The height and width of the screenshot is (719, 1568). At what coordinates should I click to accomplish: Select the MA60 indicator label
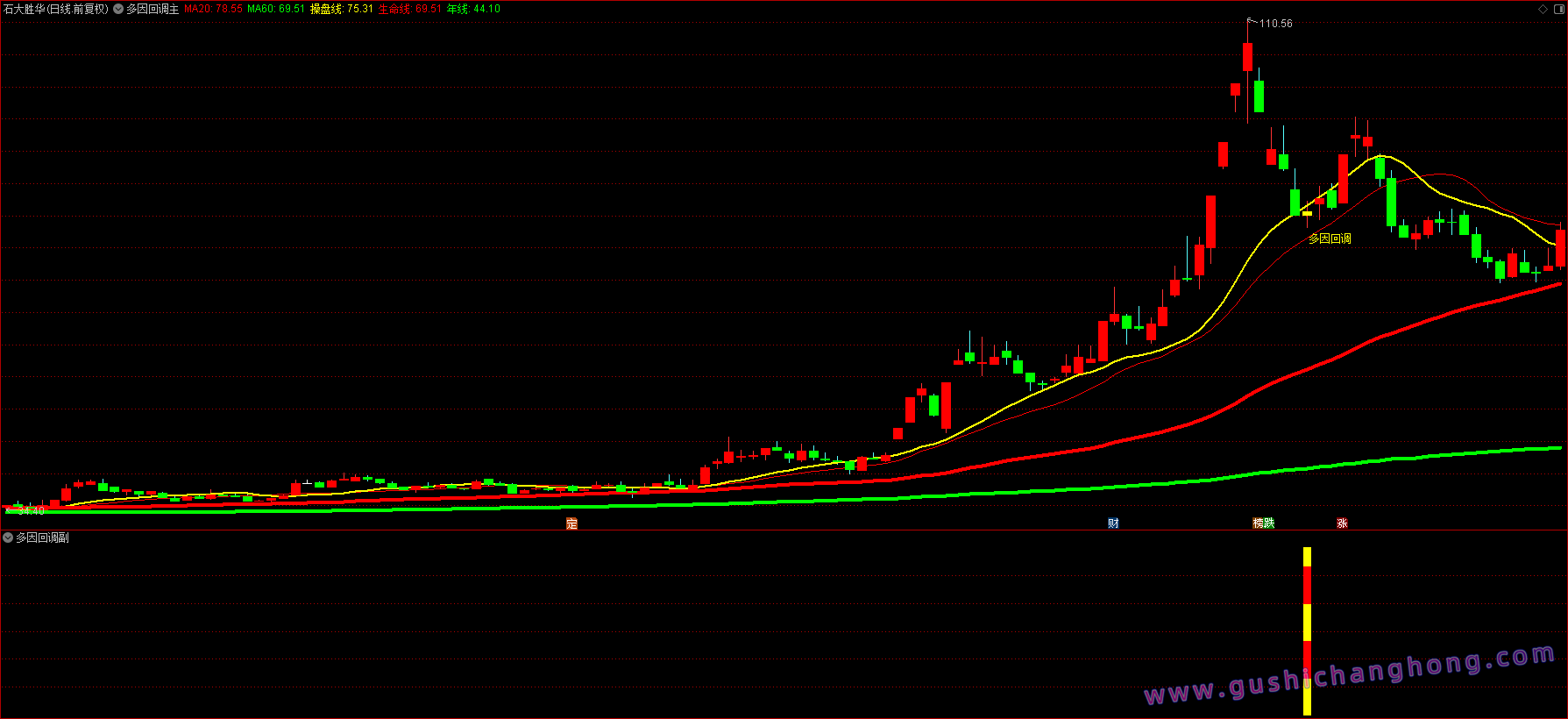[276, 9]
